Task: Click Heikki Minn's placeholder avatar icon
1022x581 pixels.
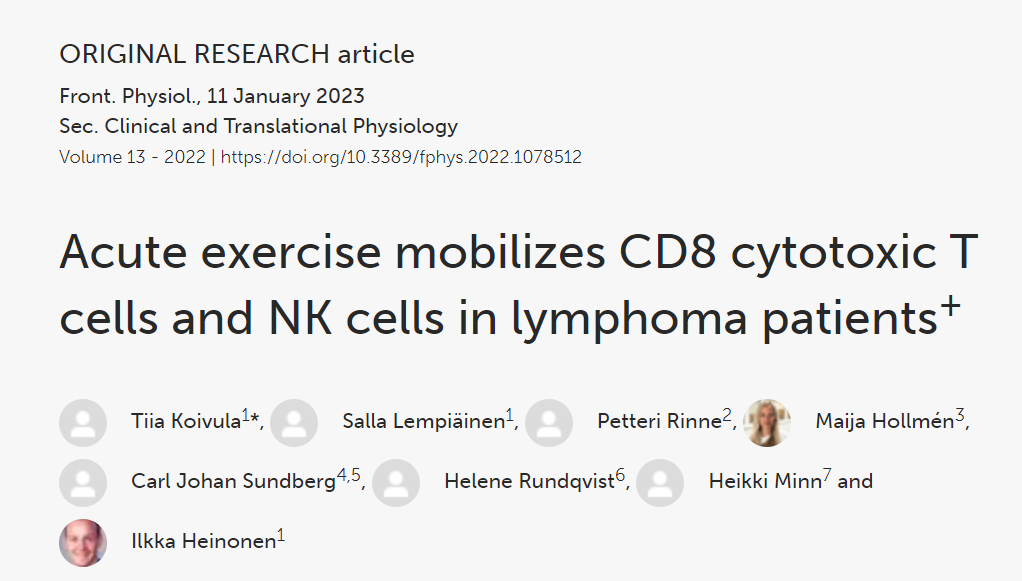Action: 660,482
